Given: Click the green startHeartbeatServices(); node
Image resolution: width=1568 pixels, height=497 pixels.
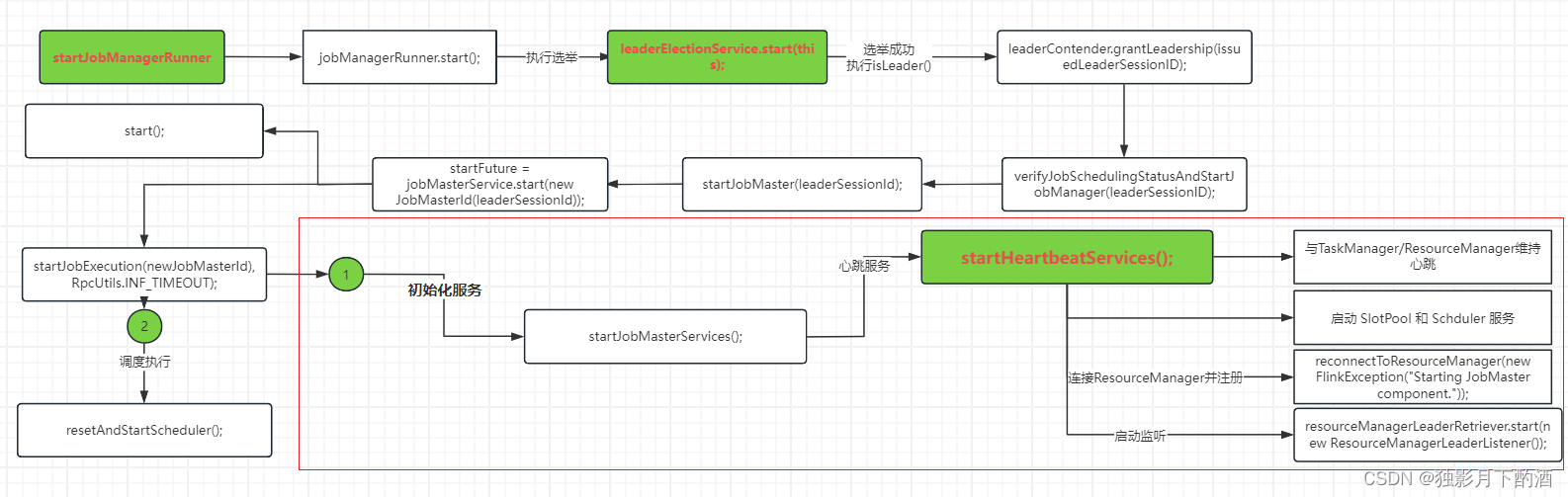Looking at the screenshot, I should 1067,258.
